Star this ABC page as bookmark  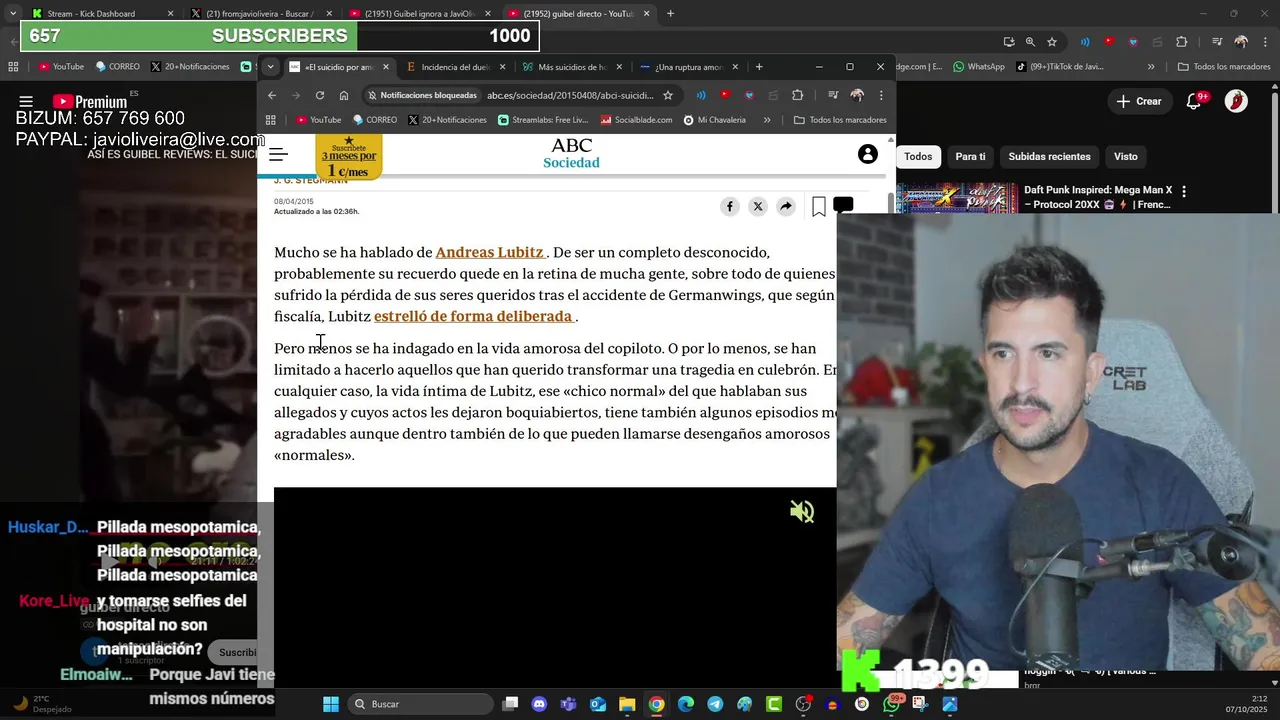pos(668,95)
